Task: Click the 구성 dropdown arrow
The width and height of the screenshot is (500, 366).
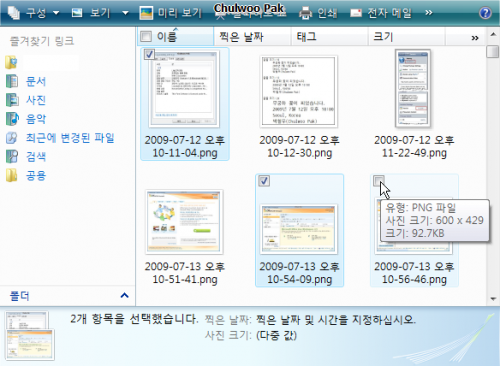Action: tap(56, 13)
